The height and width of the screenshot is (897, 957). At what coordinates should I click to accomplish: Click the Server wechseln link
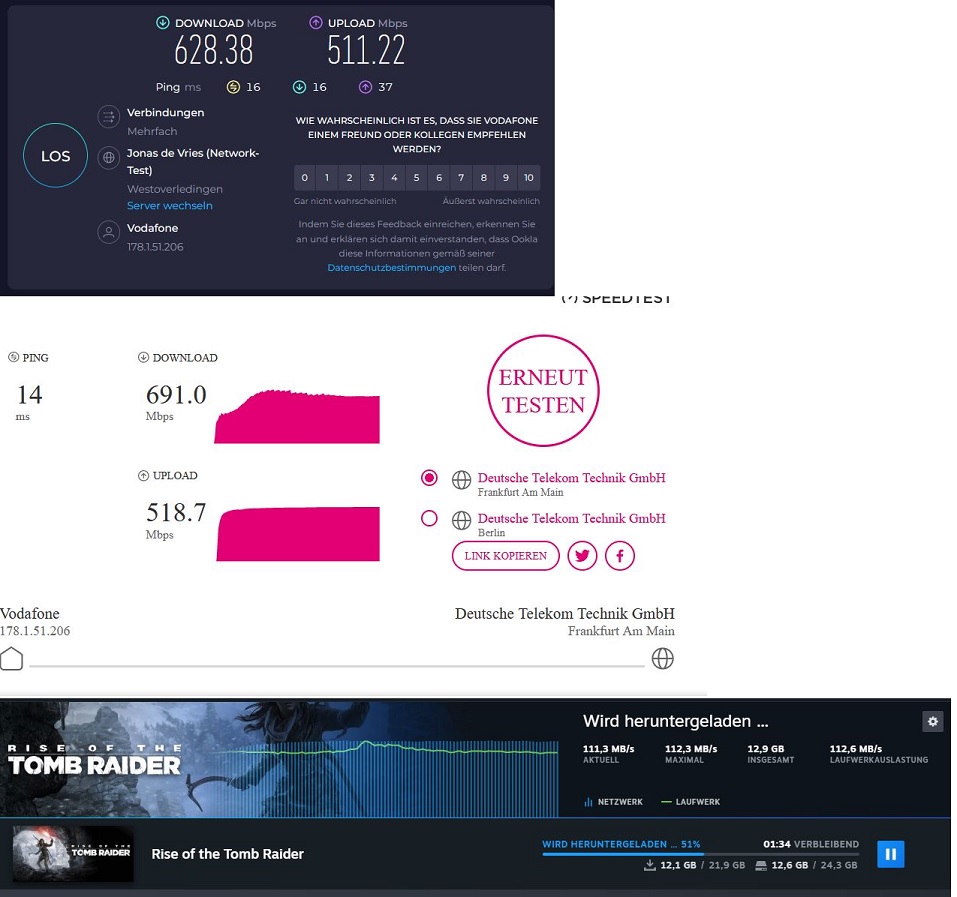(170, 206)
